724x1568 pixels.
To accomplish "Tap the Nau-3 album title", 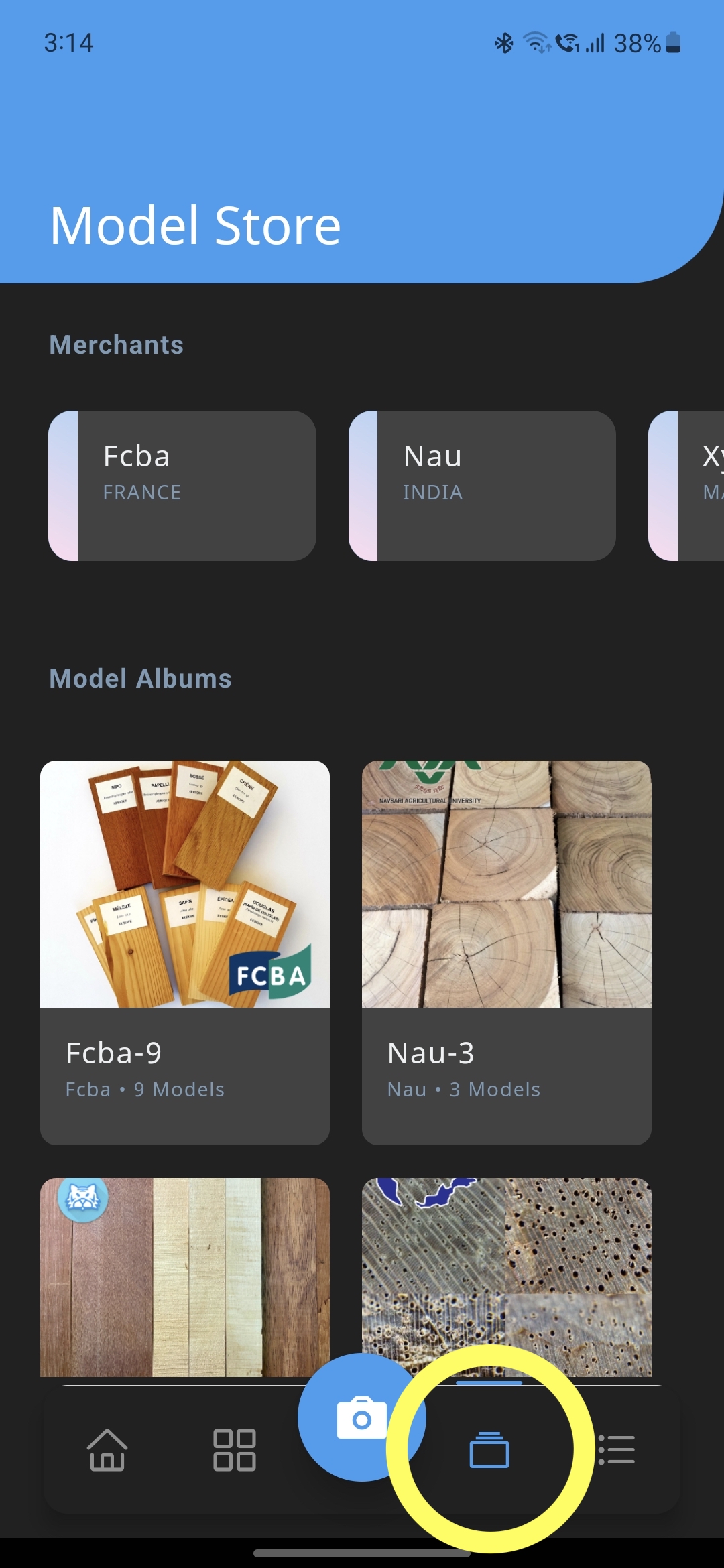I will [x=431, y=1053].
